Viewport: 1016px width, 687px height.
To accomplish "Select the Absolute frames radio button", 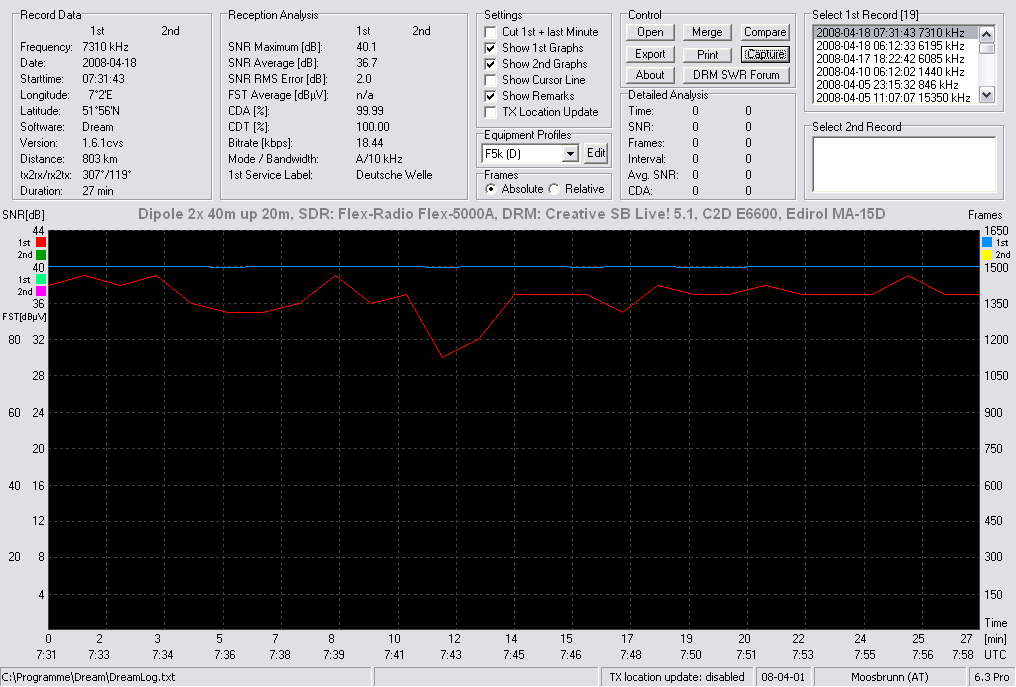I will (x=491, y=189).
